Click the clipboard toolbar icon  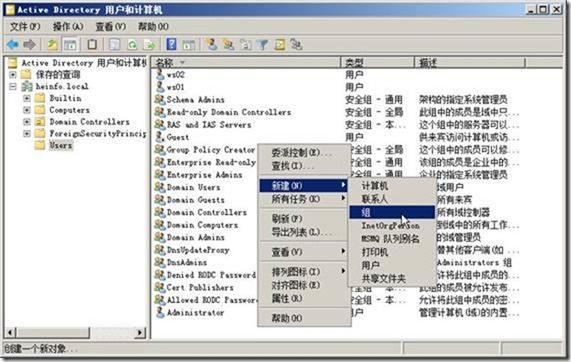click(92, 44)
